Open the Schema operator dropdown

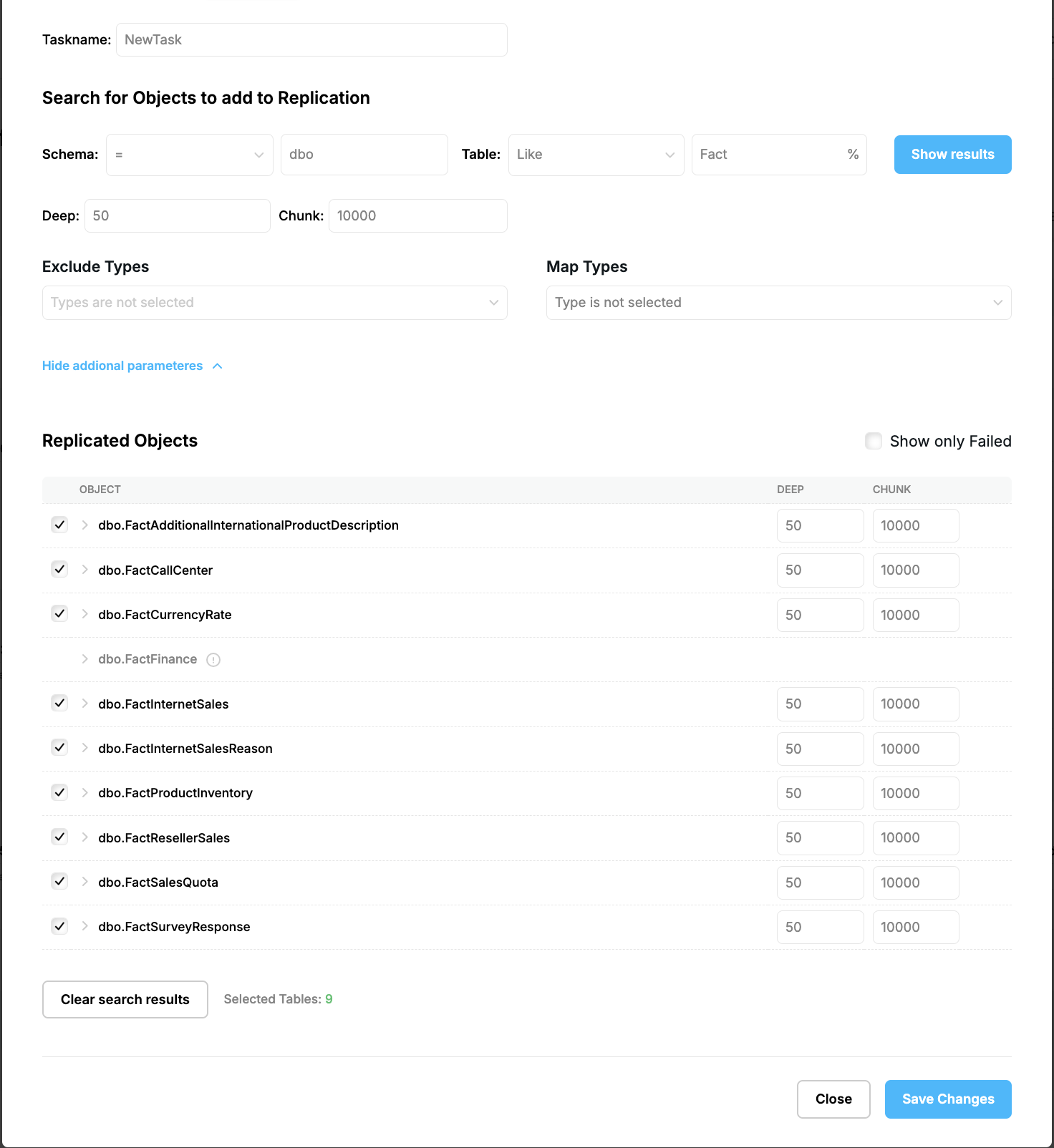(x=190, y=155)
